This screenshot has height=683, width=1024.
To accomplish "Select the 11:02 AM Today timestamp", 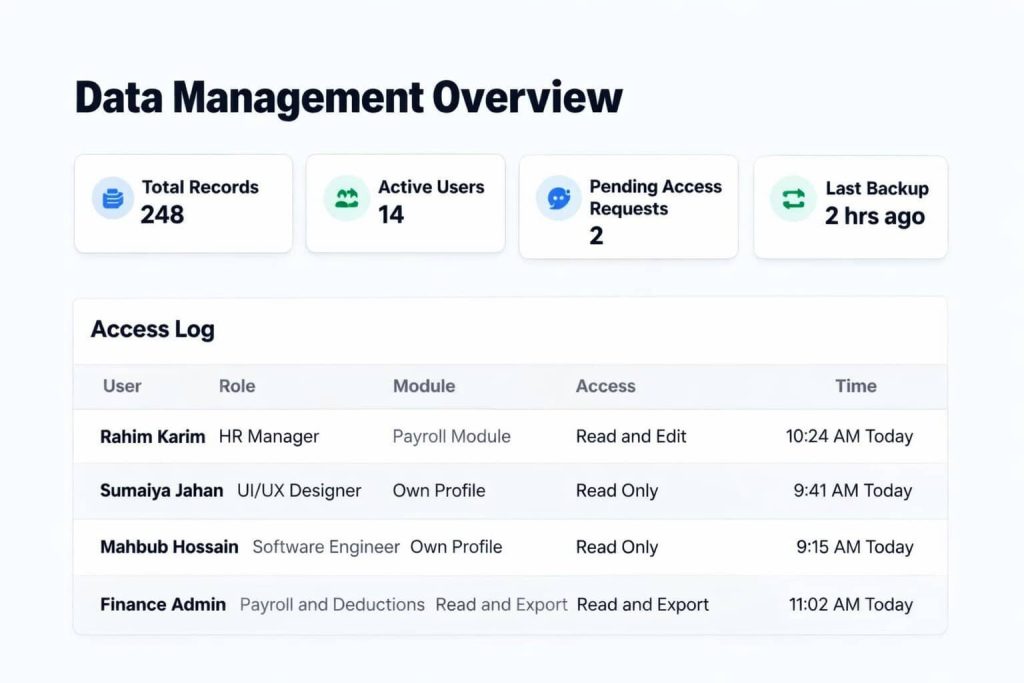I will pos(851,605).
